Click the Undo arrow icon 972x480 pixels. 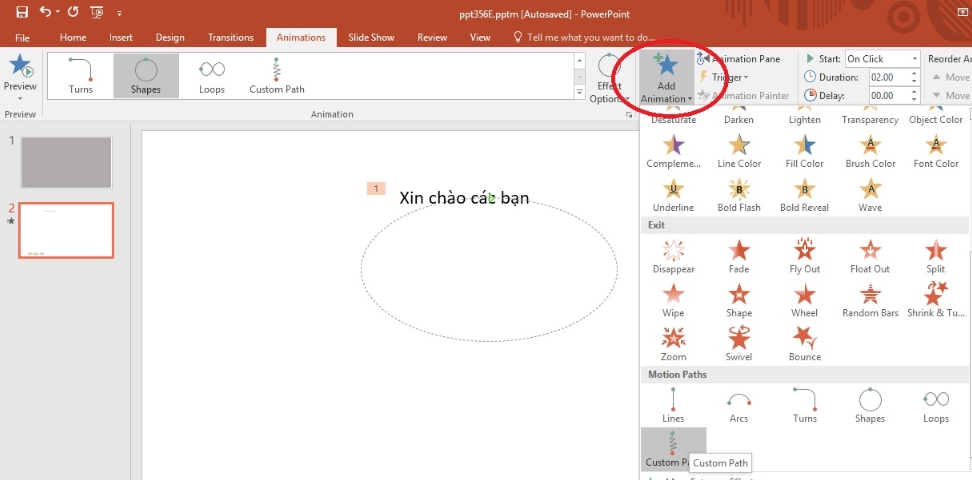pyautogui.click(x=46, y=12)
